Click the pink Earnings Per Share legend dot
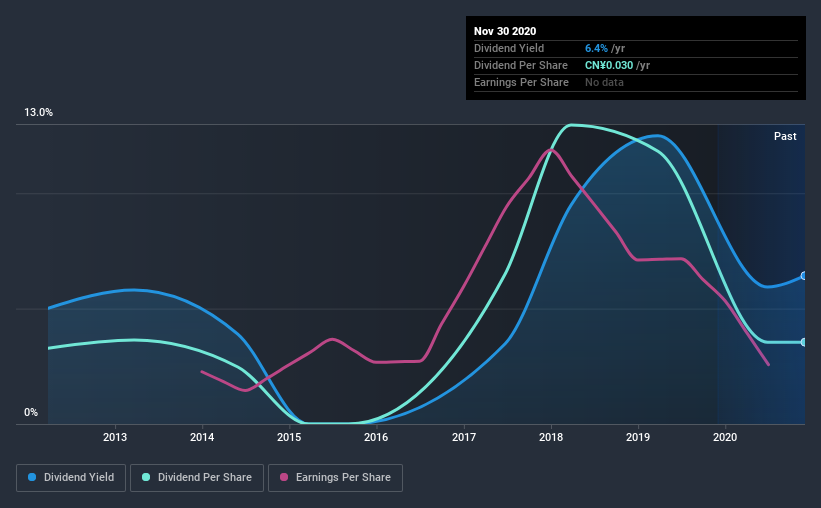 click(284, 477)
